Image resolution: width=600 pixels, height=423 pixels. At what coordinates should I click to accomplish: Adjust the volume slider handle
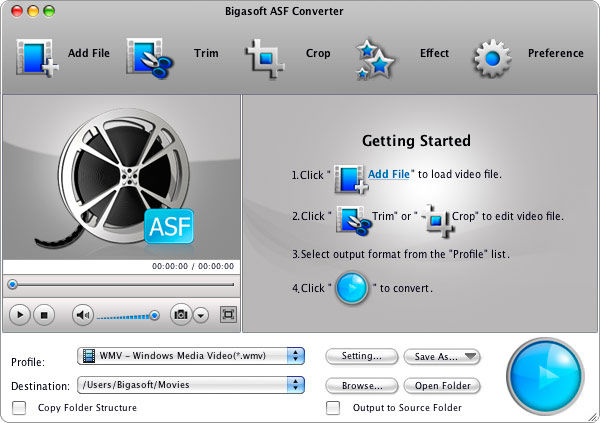pos(155,315)
